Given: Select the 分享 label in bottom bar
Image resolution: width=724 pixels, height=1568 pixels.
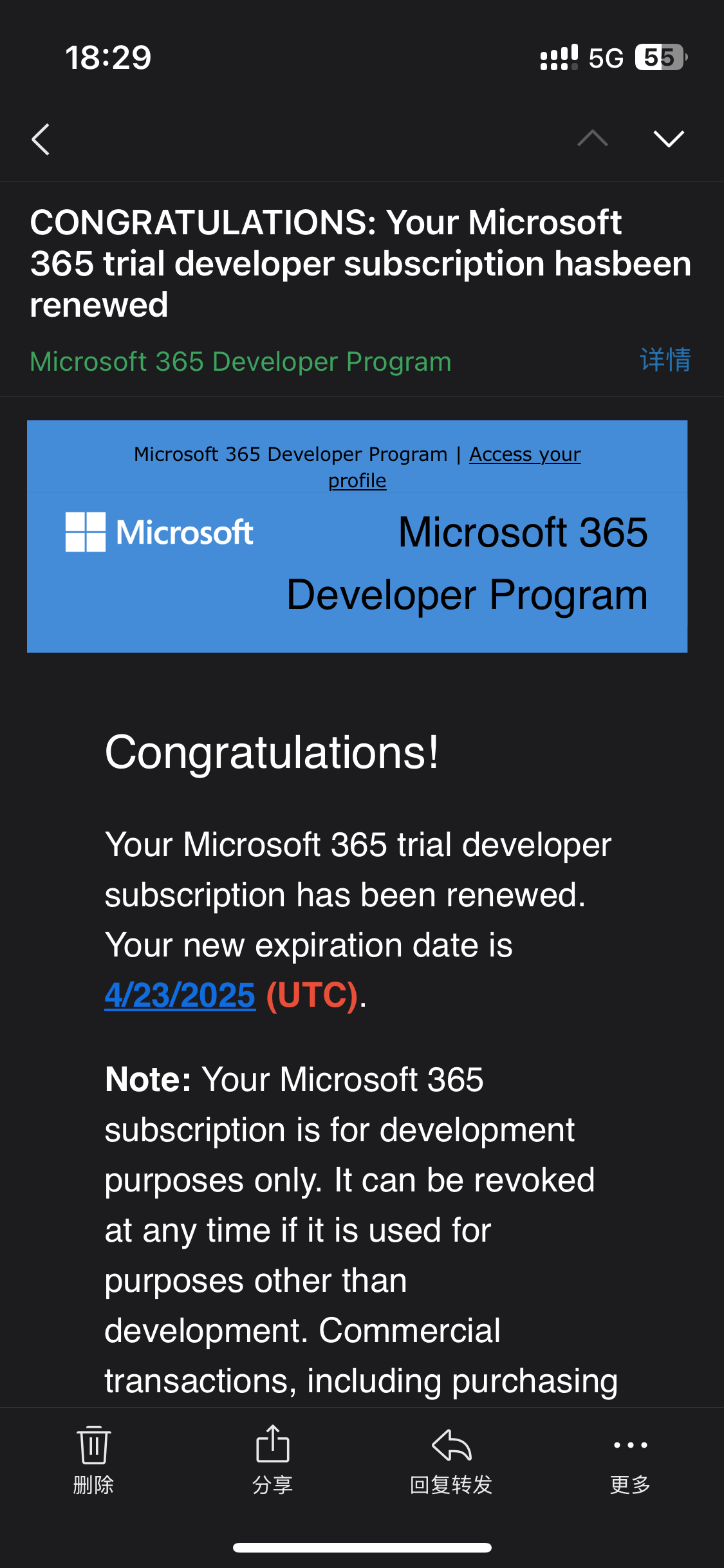Looking at the screenshot, I should pos(273,1485).
